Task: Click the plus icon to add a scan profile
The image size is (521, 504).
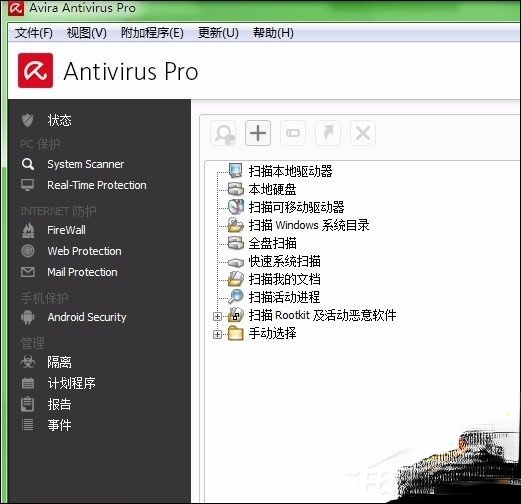Action: (258, 133)
